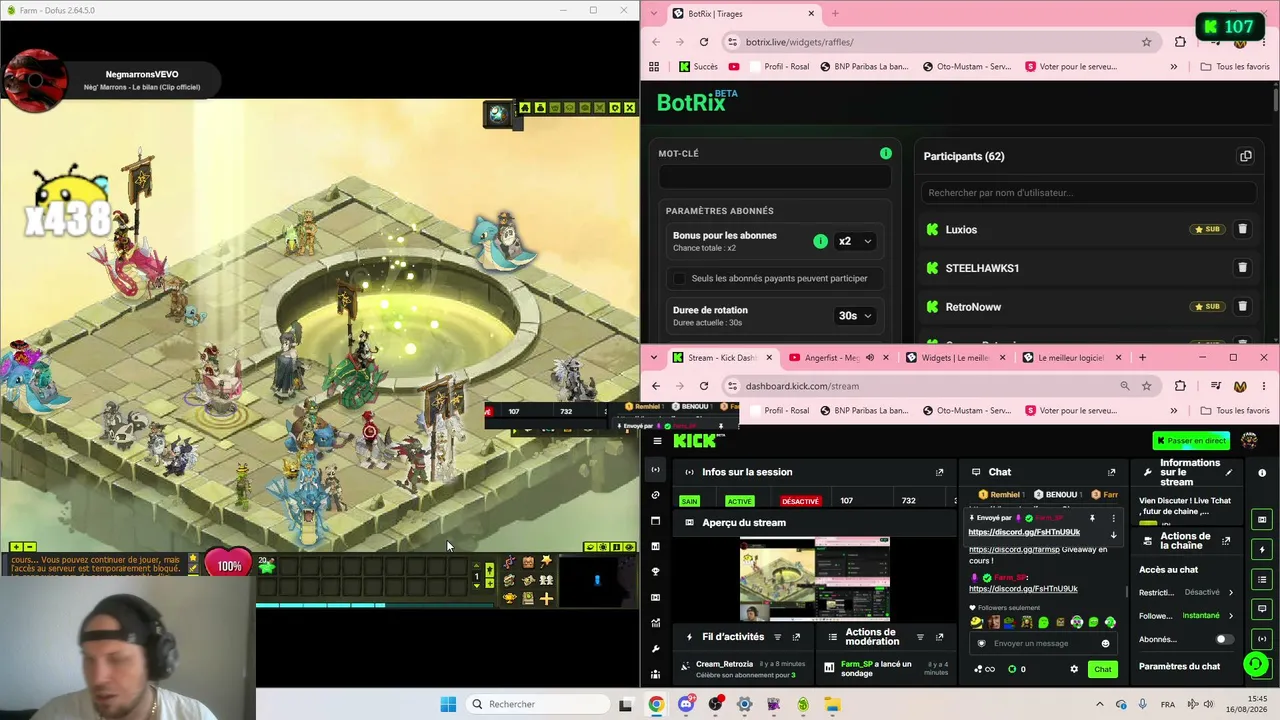
Task: Toggle the Abonnés chat access switch
Action: (1223, 639)
